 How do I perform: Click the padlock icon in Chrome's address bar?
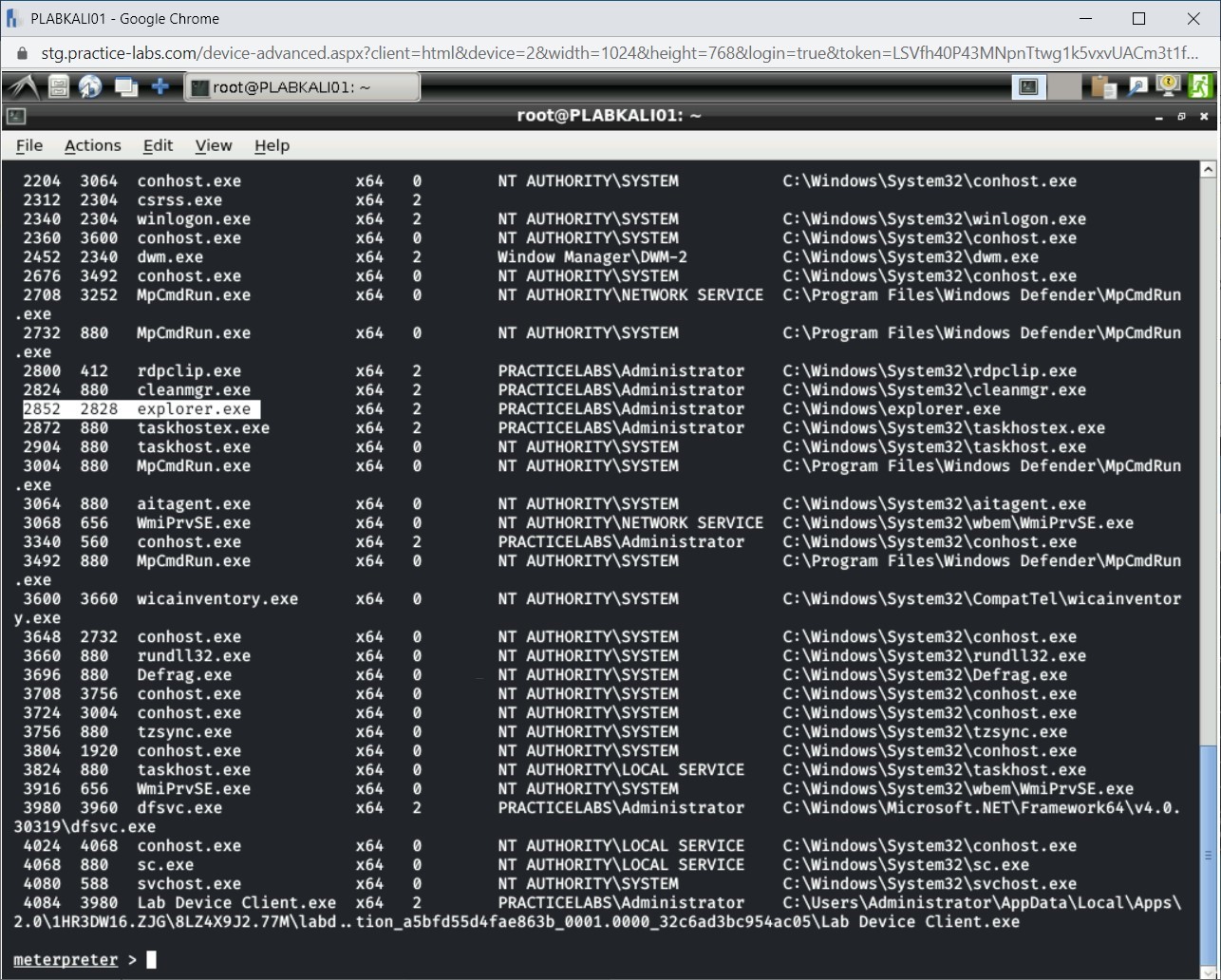(21, 53)
